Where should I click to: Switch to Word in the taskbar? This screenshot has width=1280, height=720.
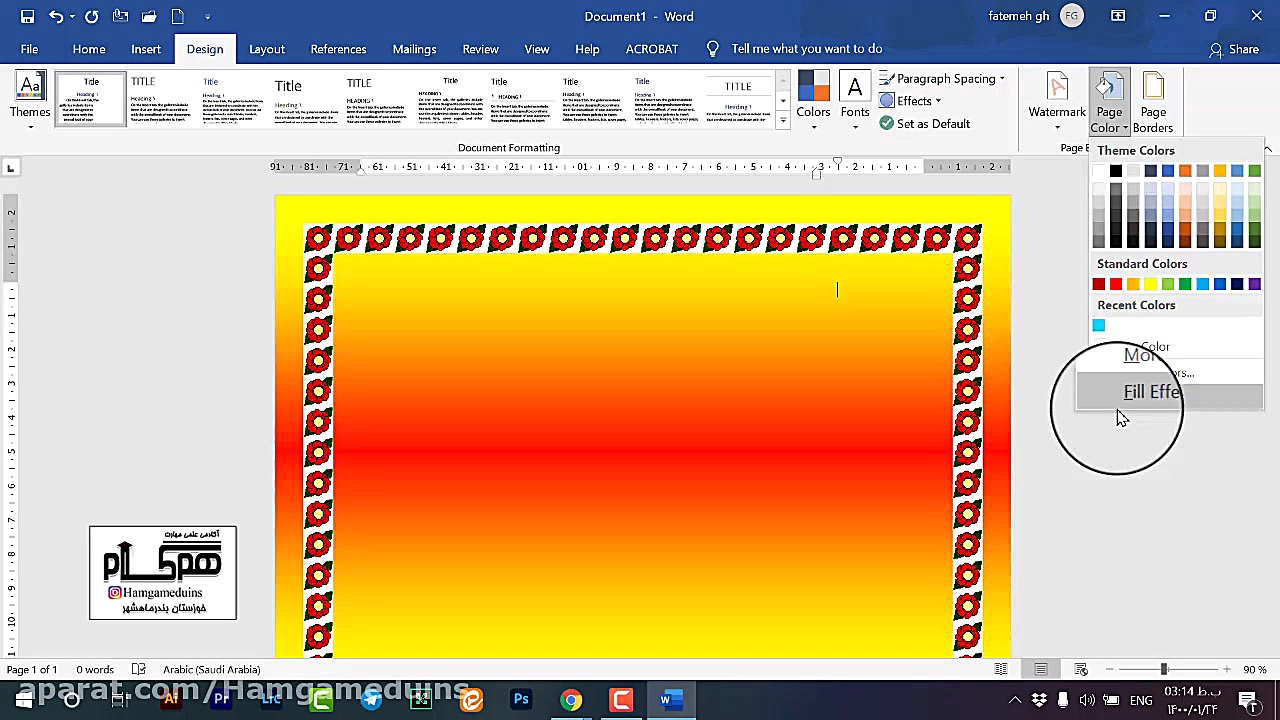point(670,699)
